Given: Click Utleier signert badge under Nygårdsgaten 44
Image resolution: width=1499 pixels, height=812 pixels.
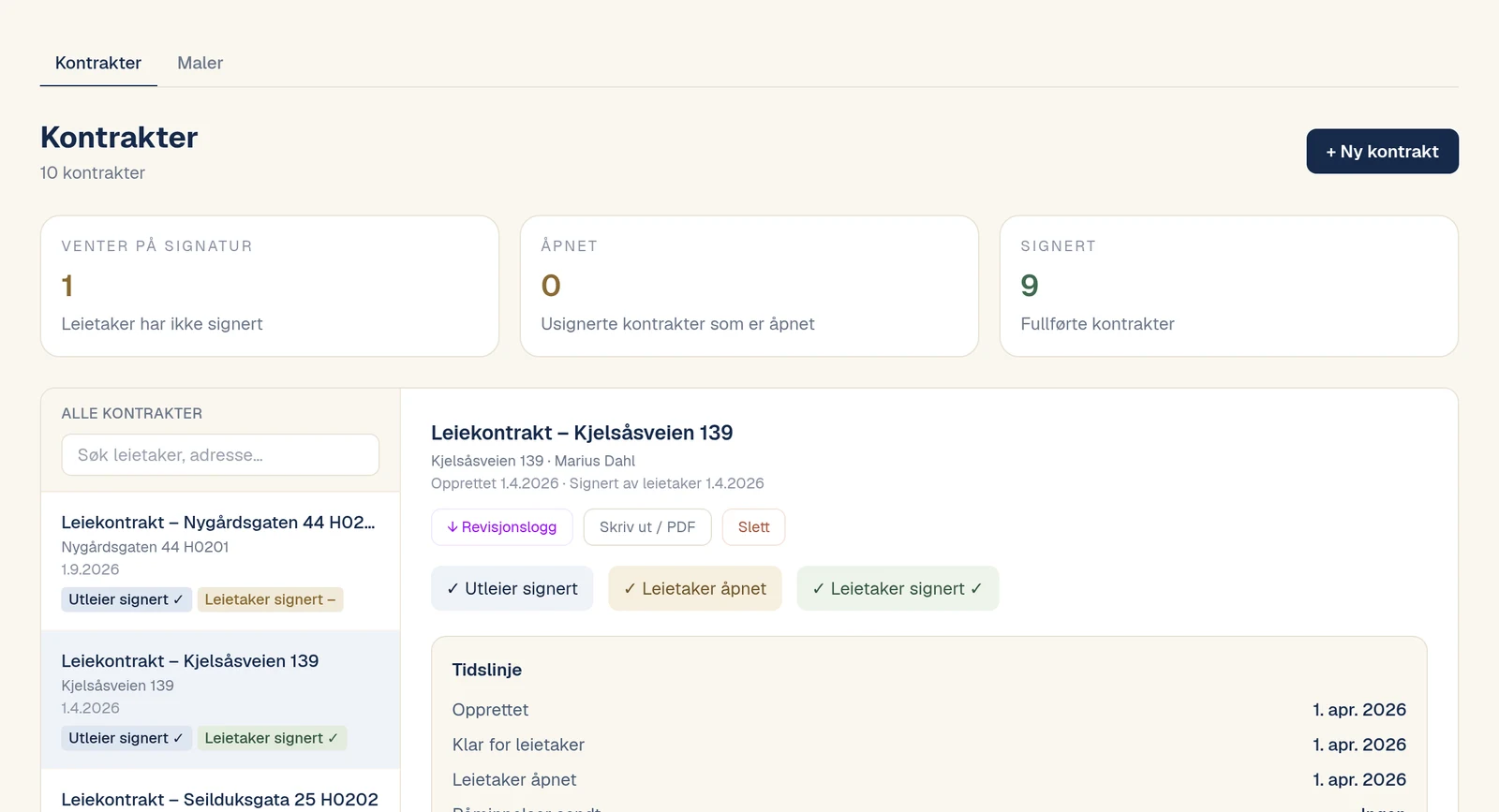Looking at the screenshot, I should pos(126,599).
